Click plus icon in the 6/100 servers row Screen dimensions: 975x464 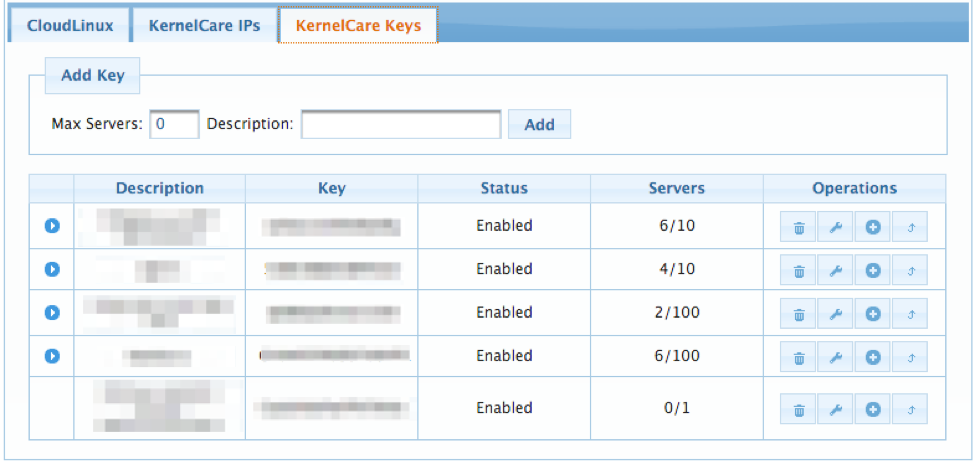(873, 356)
